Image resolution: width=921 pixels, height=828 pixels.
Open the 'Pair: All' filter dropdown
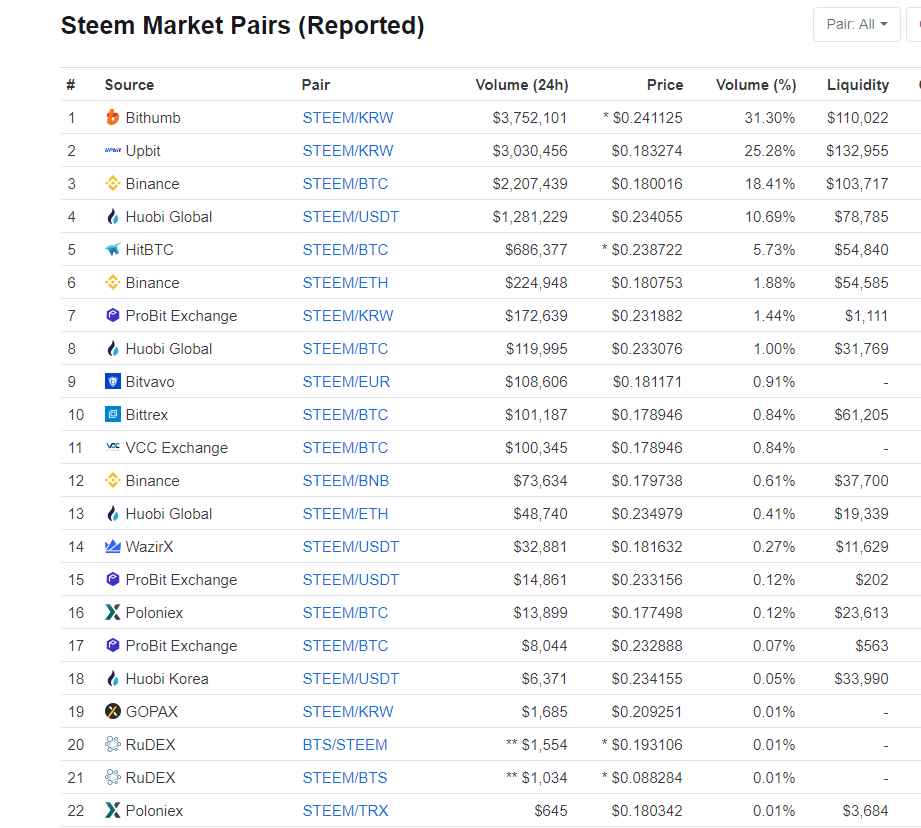coord(856,25)
